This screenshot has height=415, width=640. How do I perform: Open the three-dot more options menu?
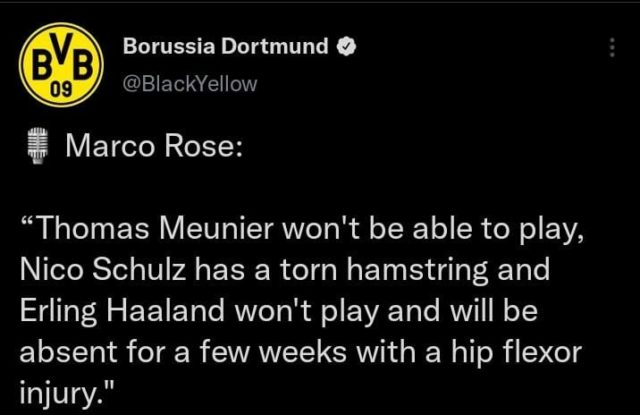[612, 47]
